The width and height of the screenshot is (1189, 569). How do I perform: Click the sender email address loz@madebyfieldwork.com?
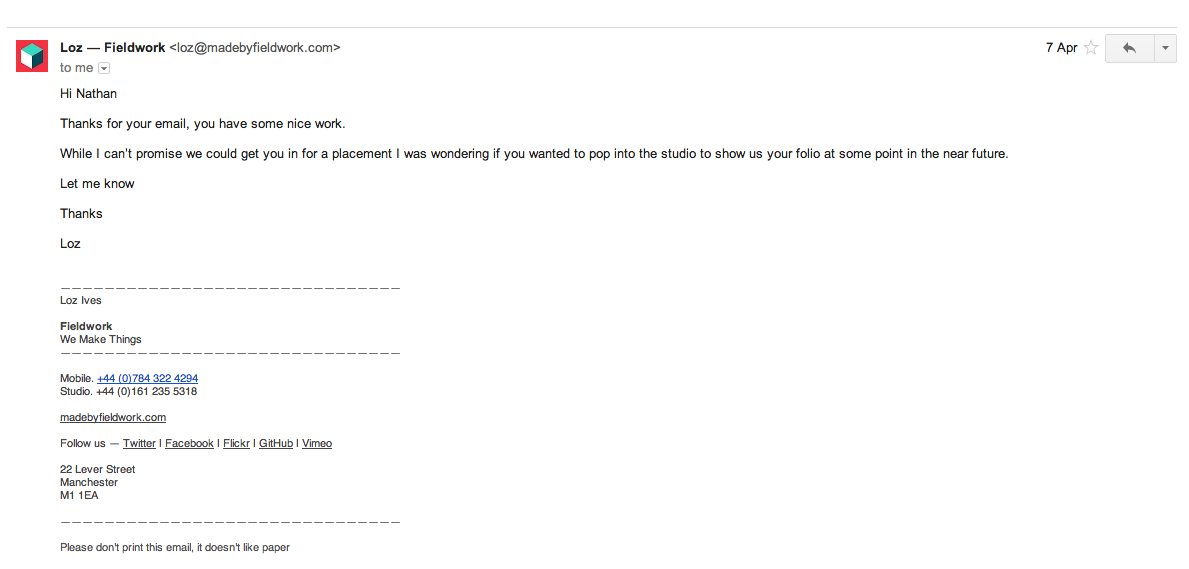coord(255,47)
